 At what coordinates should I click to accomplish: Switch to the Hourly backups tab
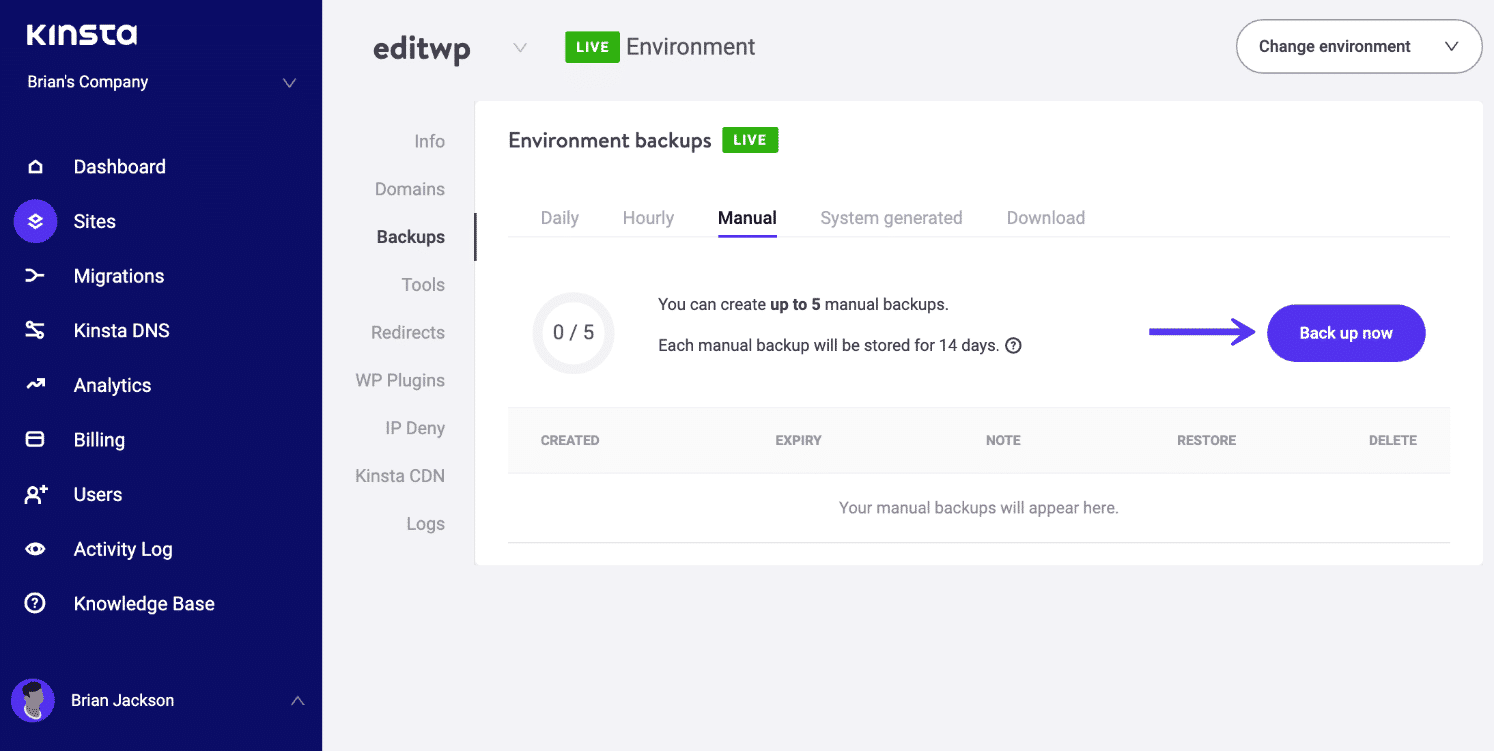(x=647, y=217)
